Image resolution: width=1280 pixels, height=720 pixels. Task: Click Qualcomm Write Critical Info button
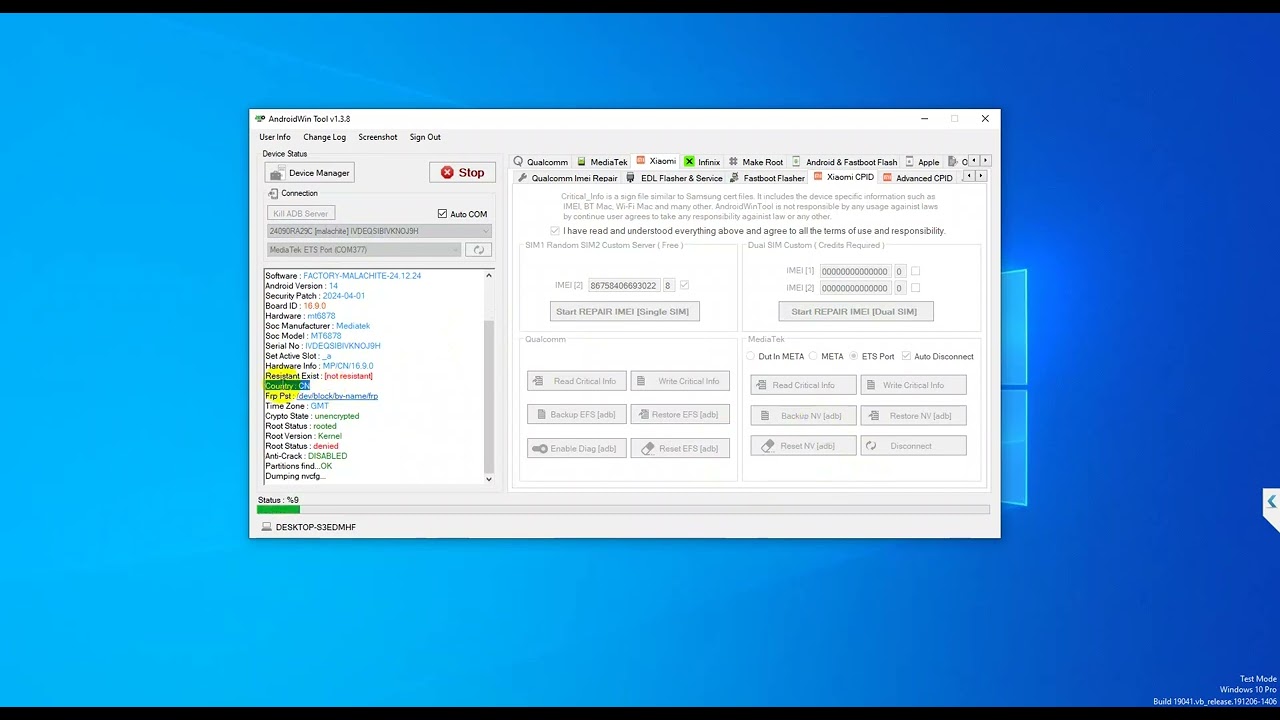(680, 381)
